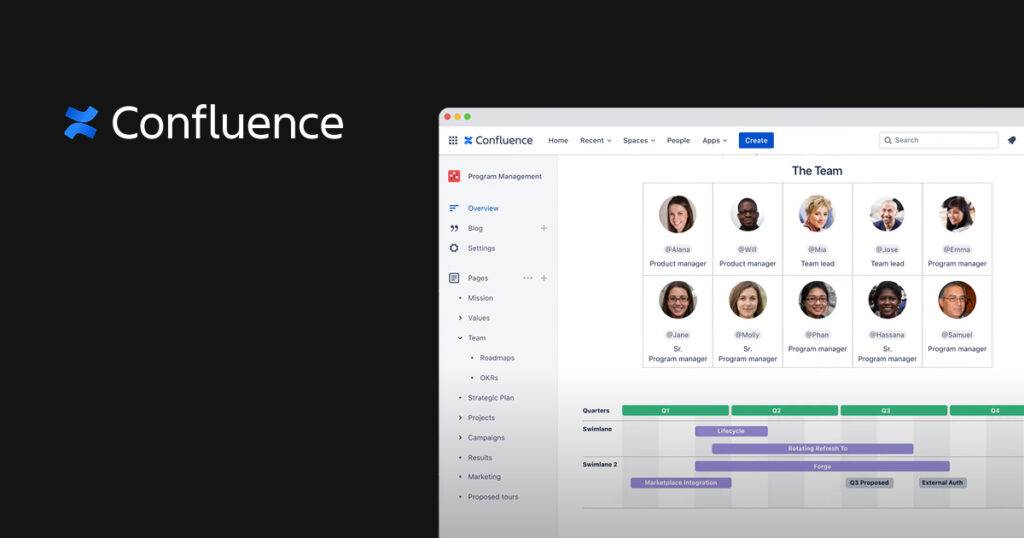This screenshot has width=1024, height=538.
Task: Click the External Auth marker
Action: [942, 483]
